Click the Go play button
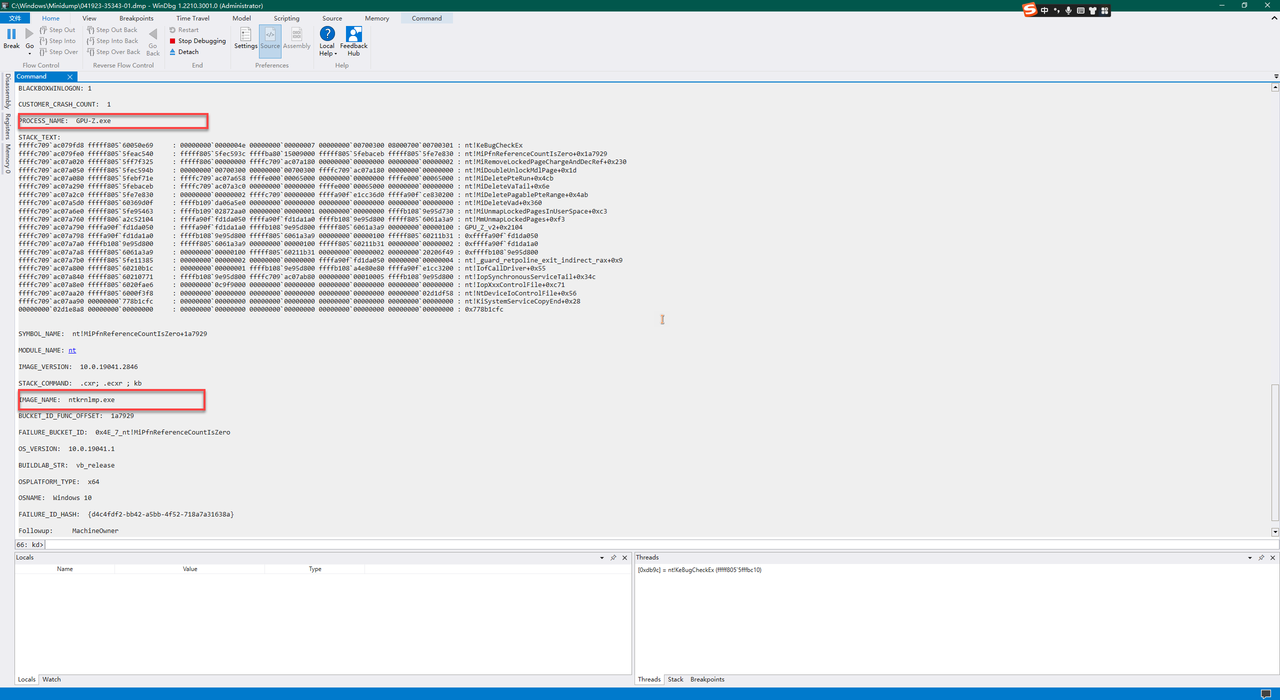1280x700 pixels. coord(29,39)
